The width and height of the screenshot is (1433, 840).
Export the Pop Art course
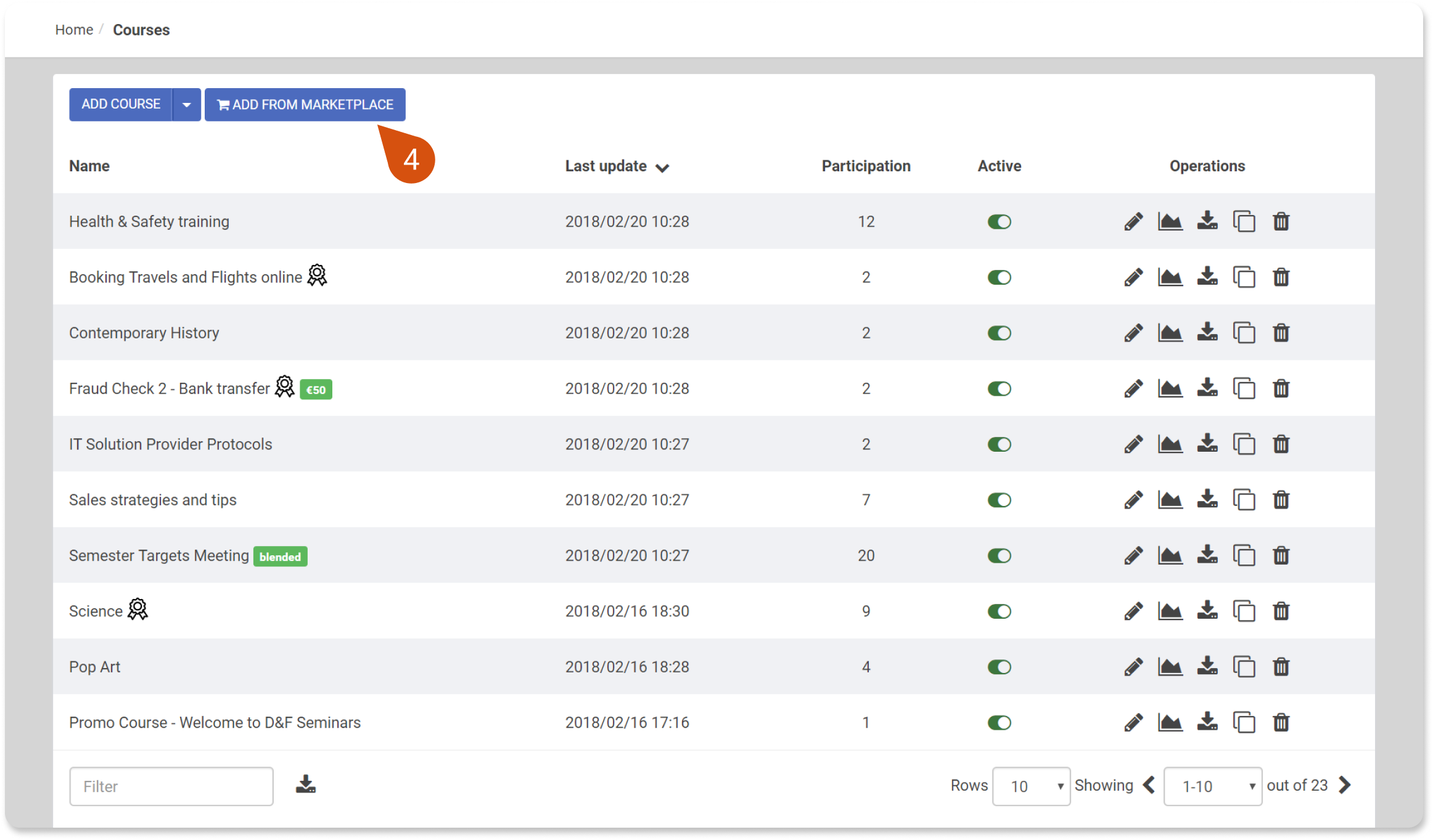pyautogui.click(x=1207, y=666)
